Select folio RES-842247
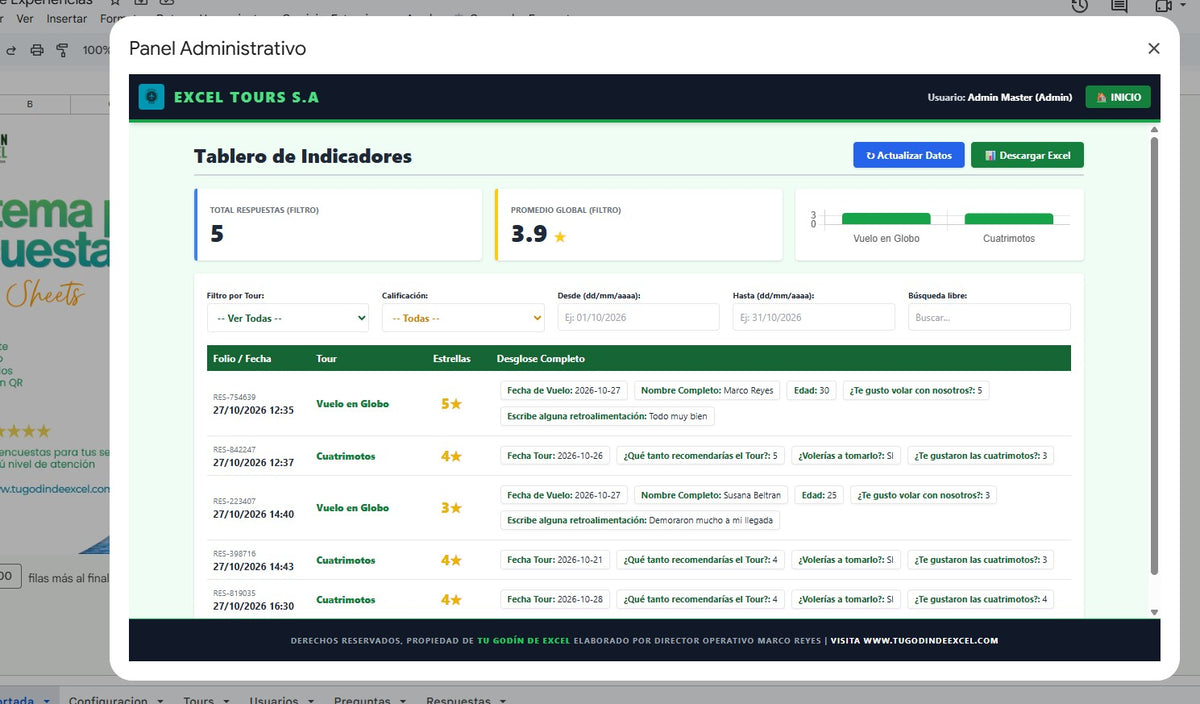The height and width of the screenshot is (704, 1200). (234, 449)
